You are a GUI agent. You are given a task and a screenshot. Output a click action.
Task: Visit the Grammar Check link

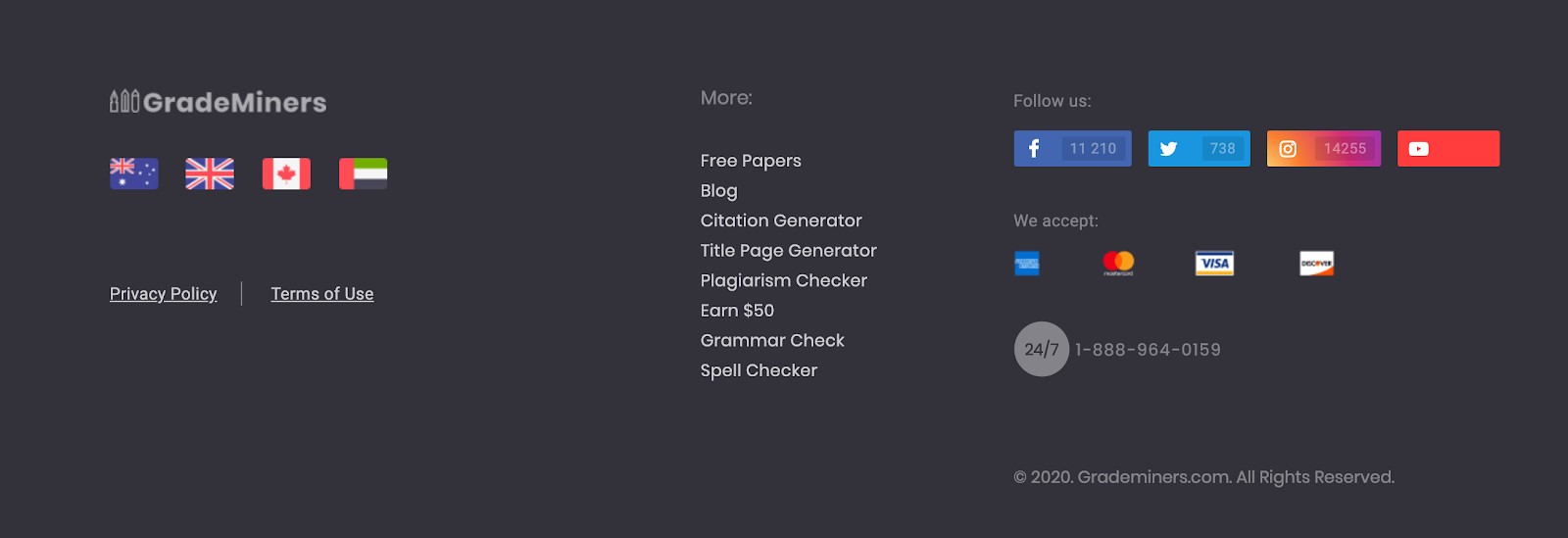[x=772, y=340]
